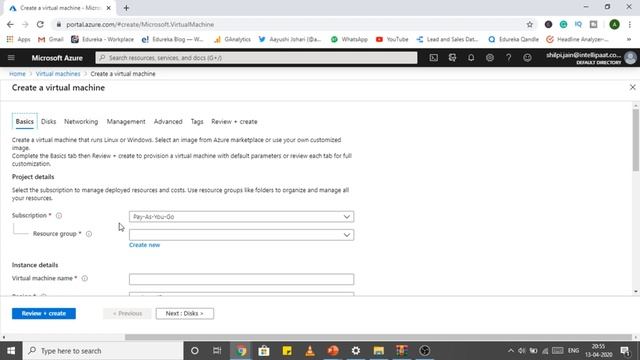Expand the Resource group dropdown
The height and width of the screenshot is (360, 640).
pyautogui.click(x=241, y=235)
